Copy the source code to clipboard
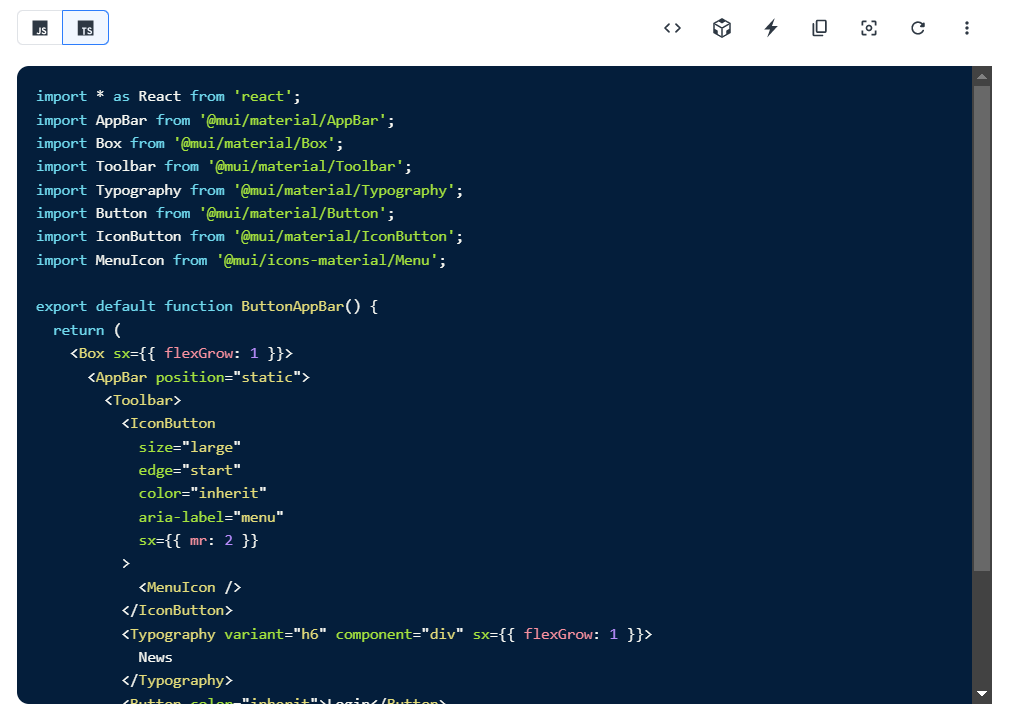 tap(819, 28)
